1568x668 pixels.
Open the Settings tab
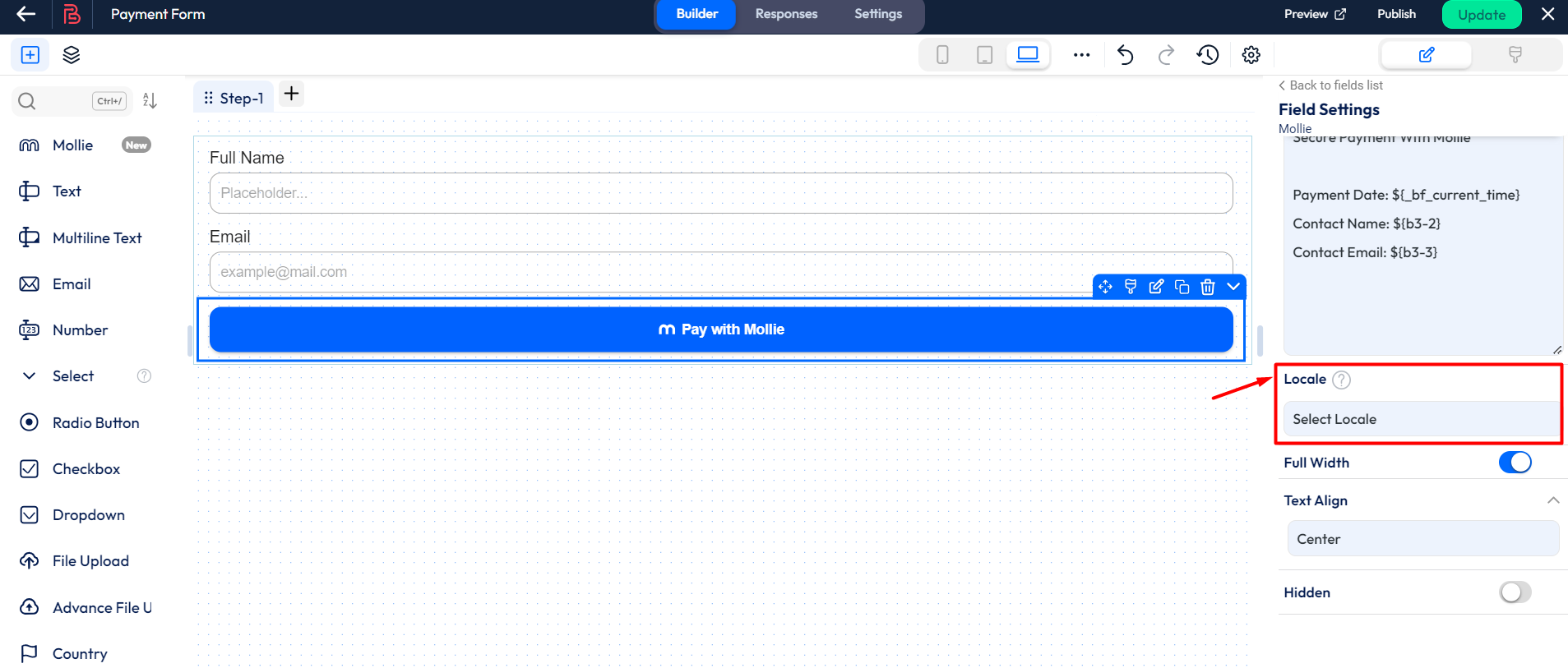[x=877, y=14]
